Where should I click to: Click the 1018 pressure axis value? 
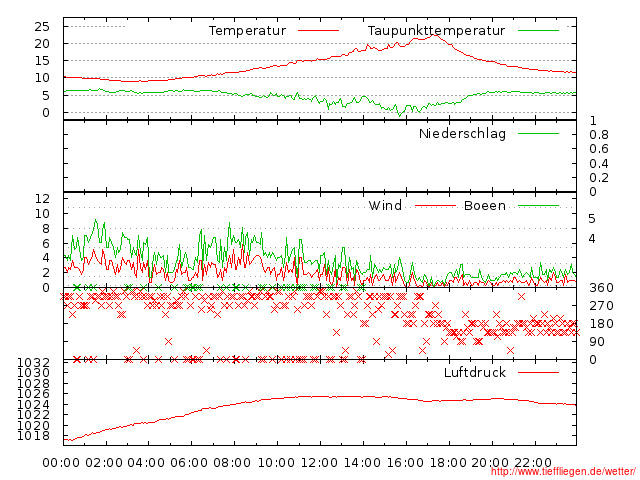click(33, 436)
